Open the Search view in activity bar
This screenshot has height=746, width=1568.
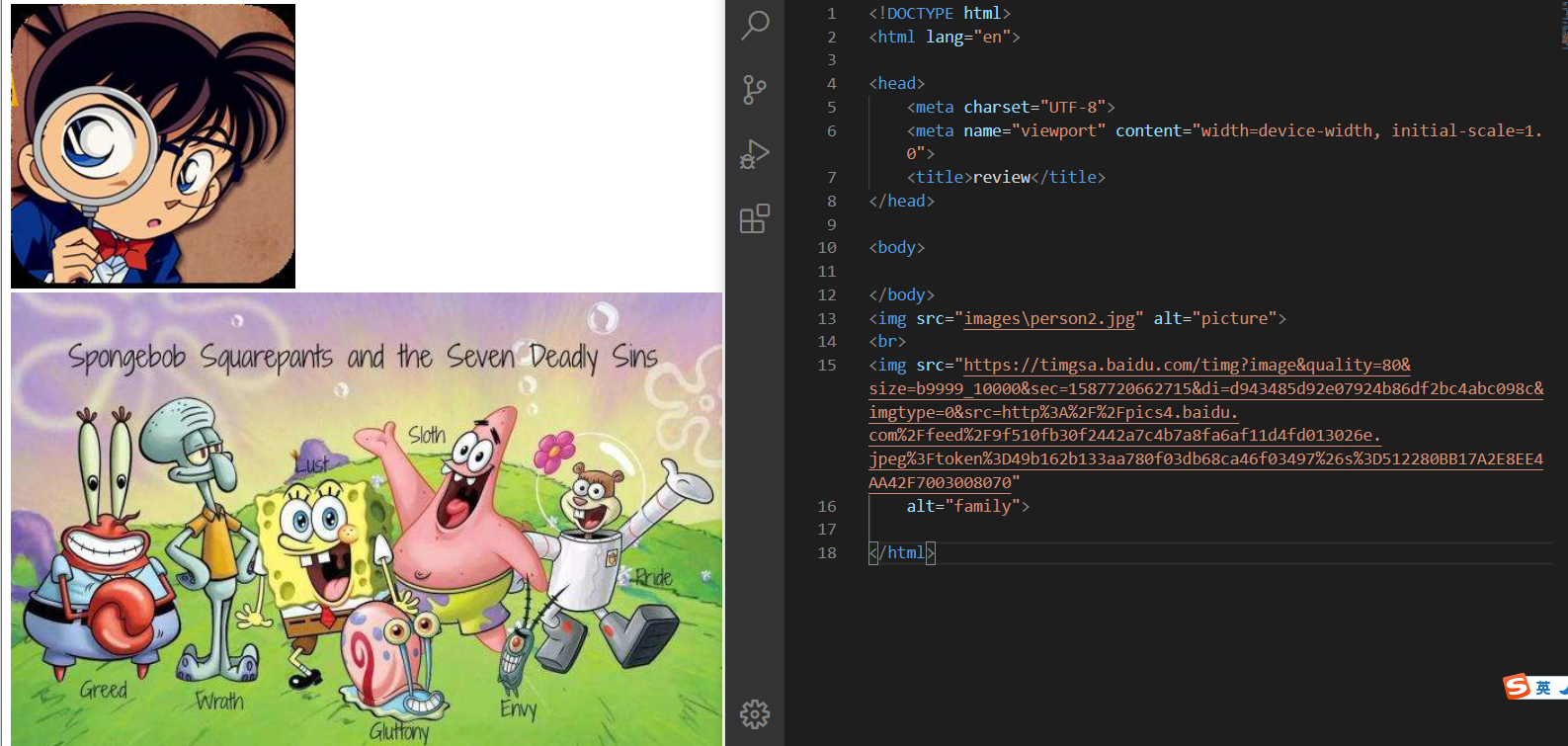pos(755,25)
